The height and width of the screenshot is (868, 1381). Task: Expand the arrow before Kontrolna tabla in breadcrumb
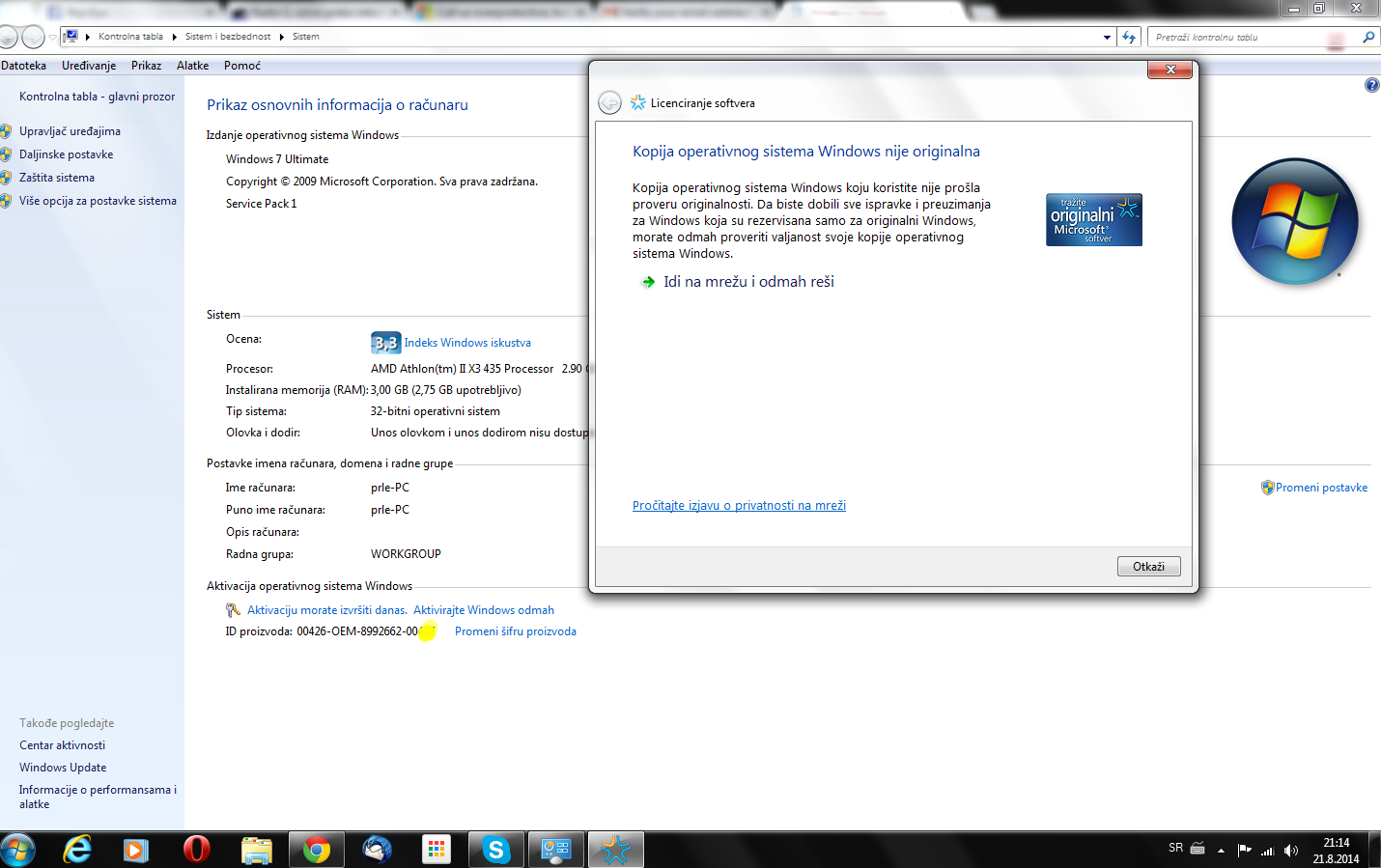coord(88,37)
